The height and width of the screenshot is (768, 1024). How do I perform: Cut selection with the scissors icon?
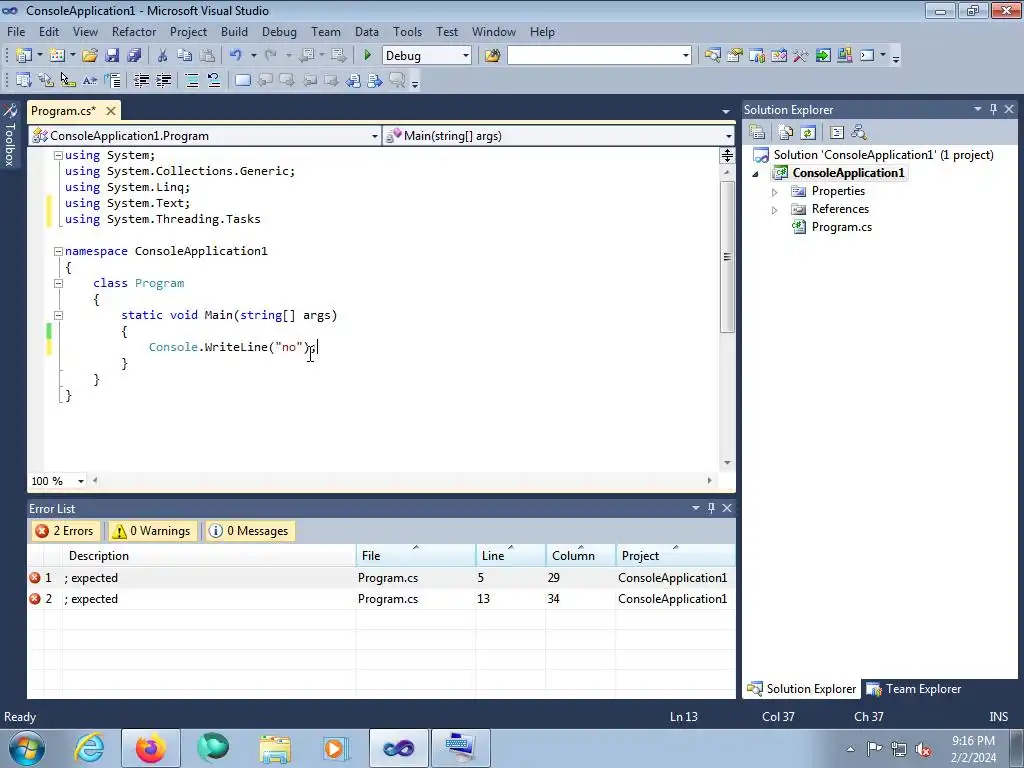162,56
